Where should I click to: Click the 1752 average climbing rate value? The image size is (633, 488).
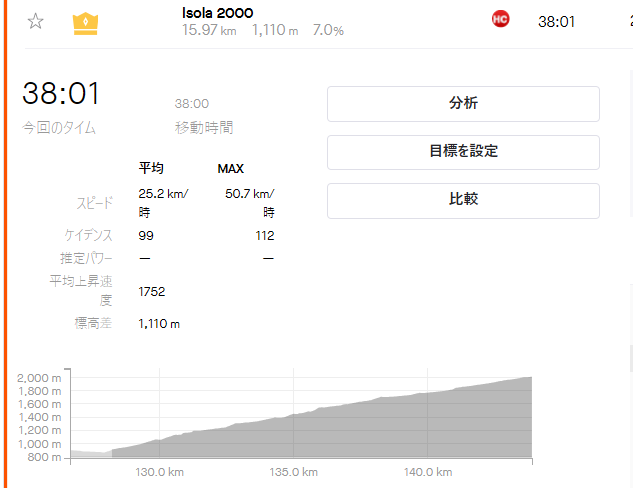point(152,291)
